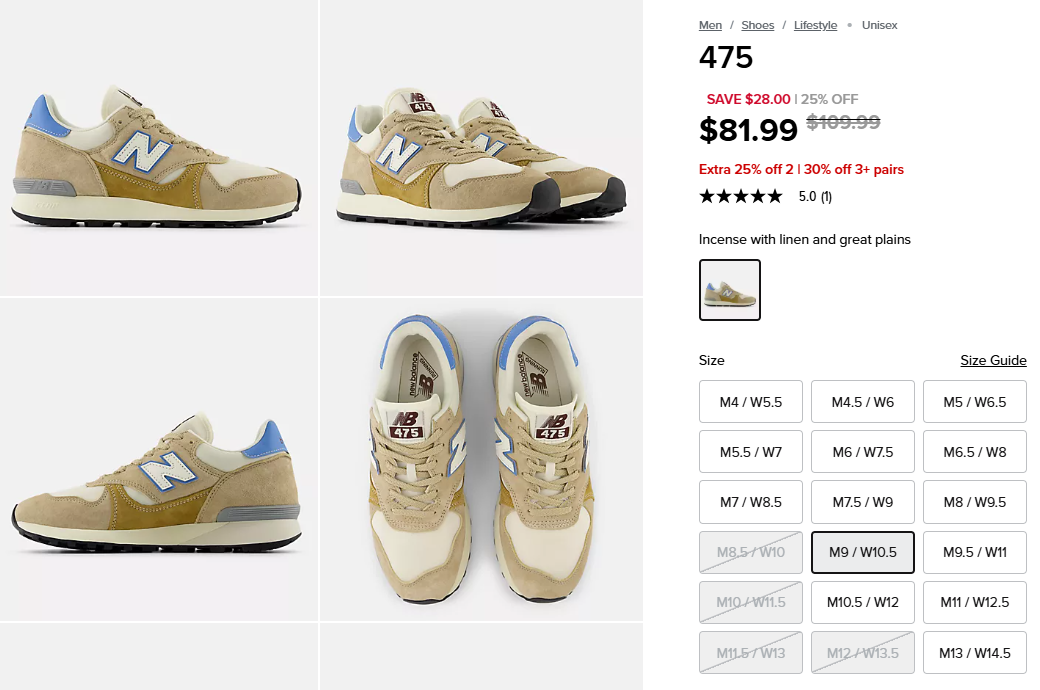Select size M10.5 / W12
1040x690 pixels.
coord(862,602)
